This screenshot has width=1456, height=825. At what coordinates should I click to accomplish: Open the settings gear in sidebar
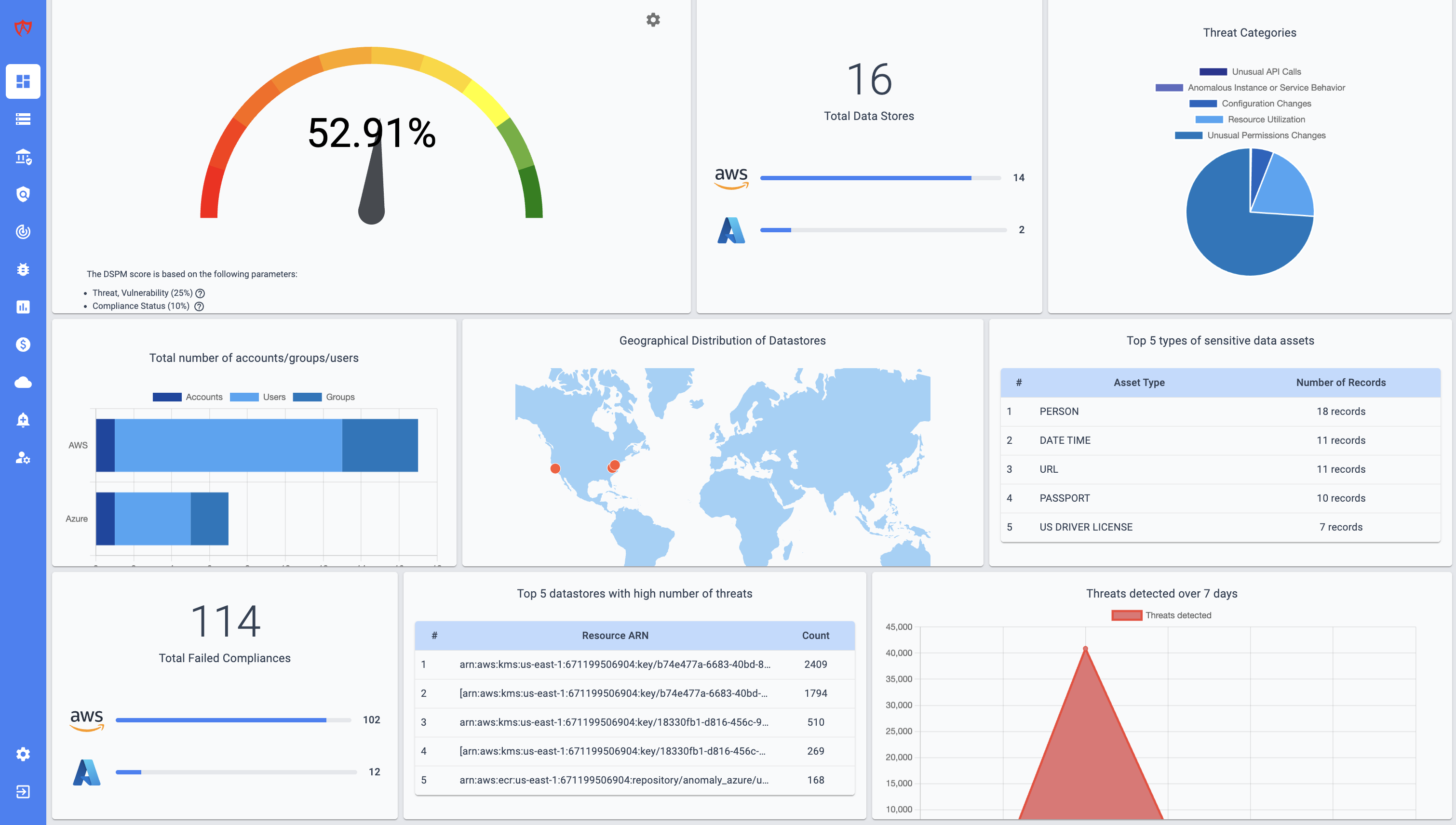click(23, 754)
